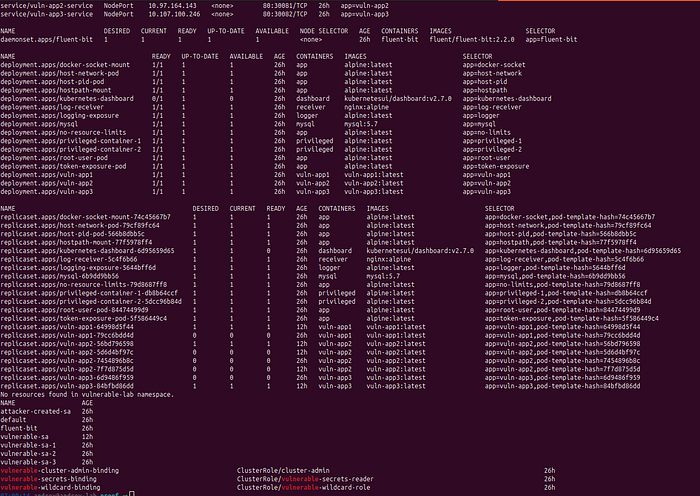
Task: Select replicaset.apps/vuln-app1-79cc6bdd4d
Action: coord(67,336)
